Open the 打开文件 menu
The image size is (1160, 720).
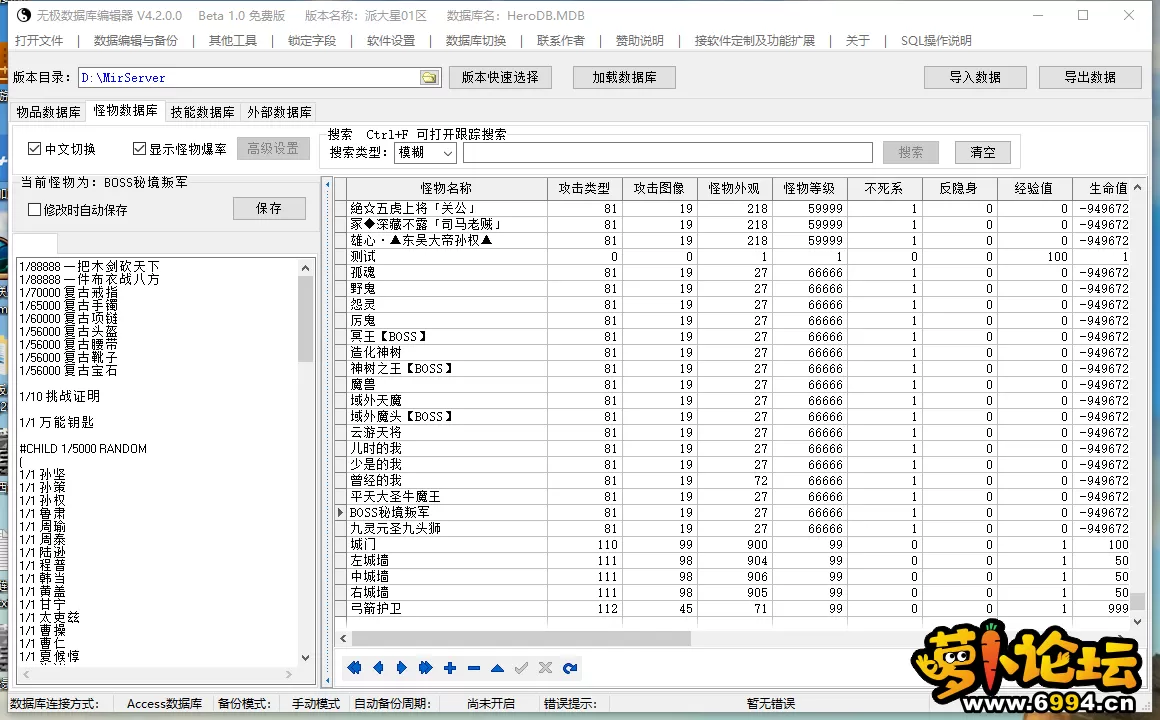[x=39, y=41]
